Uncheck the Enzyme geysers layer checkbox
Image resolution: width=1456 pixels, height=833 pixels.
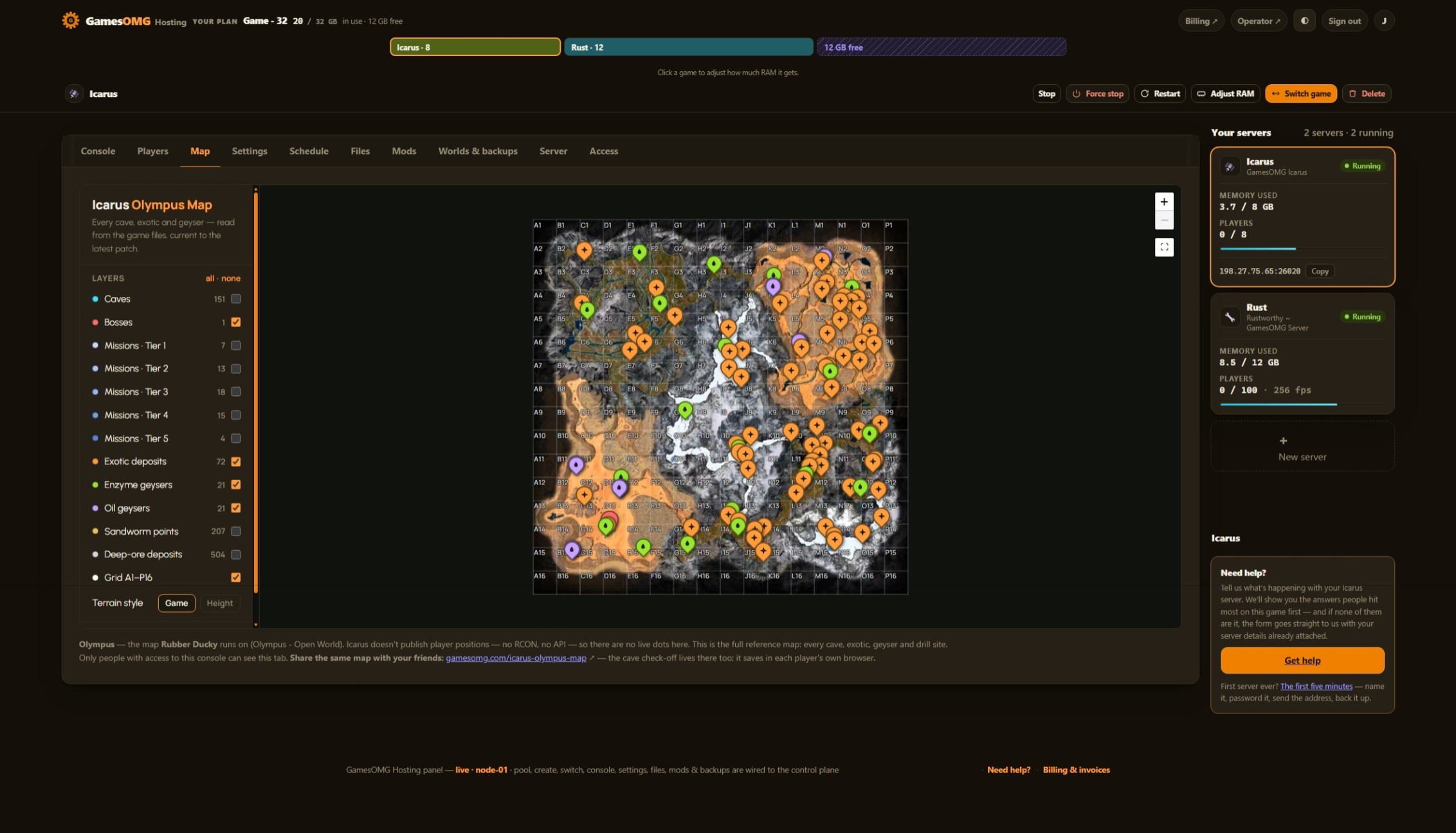tap(236, 485)
